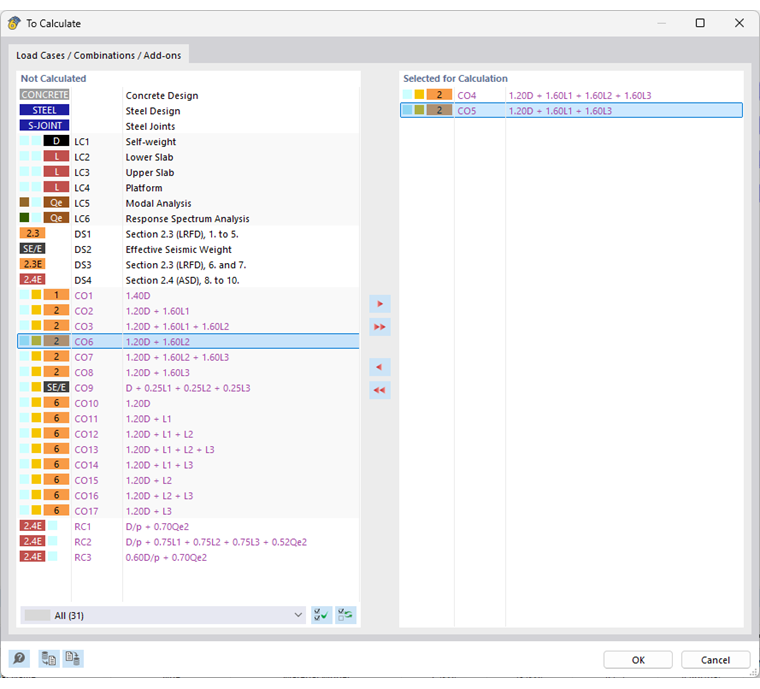Click the Qe badge of LC6

click(56, 219)
